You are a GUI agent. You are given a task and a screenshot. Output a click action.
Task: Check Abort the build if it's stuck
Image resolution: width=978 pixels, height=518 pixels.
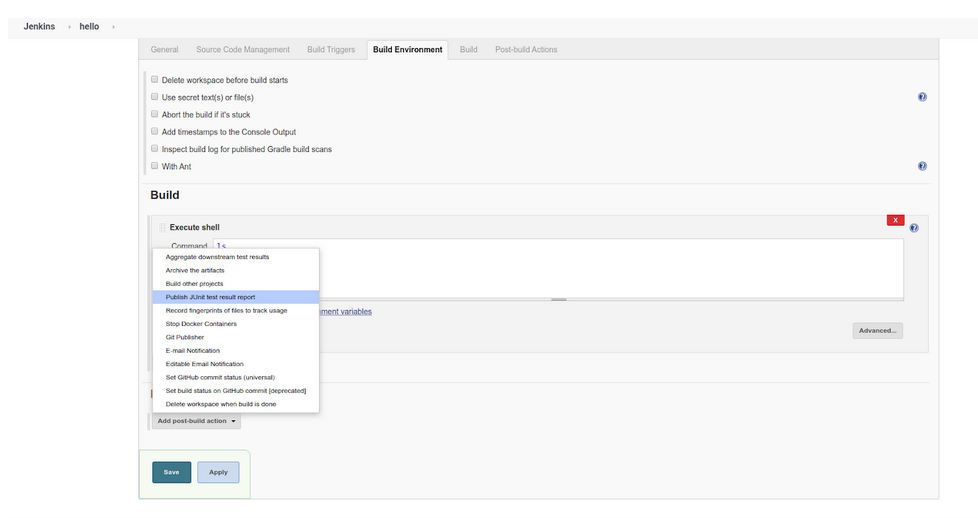(154, 114)
